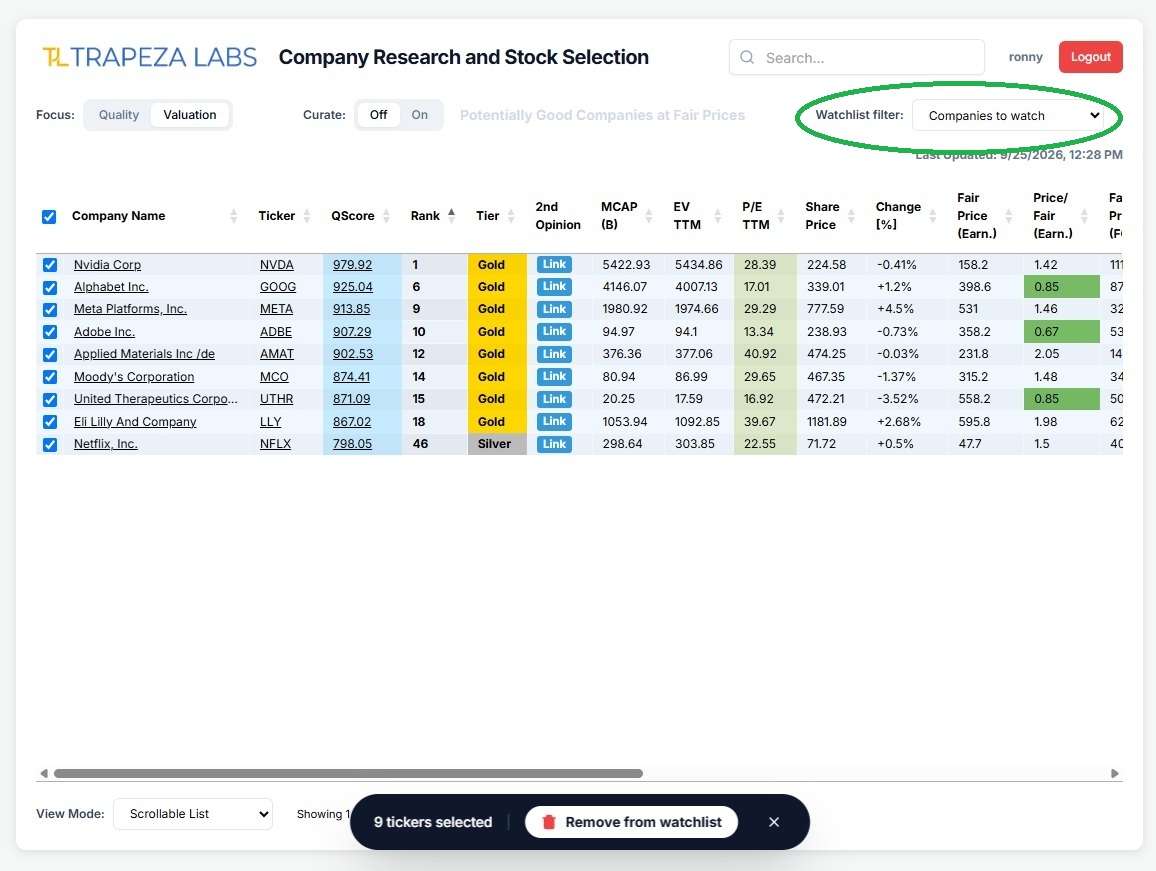
Task: Open the UTHR ticker link
Action: pyautogui.click(x=276, y=399)
